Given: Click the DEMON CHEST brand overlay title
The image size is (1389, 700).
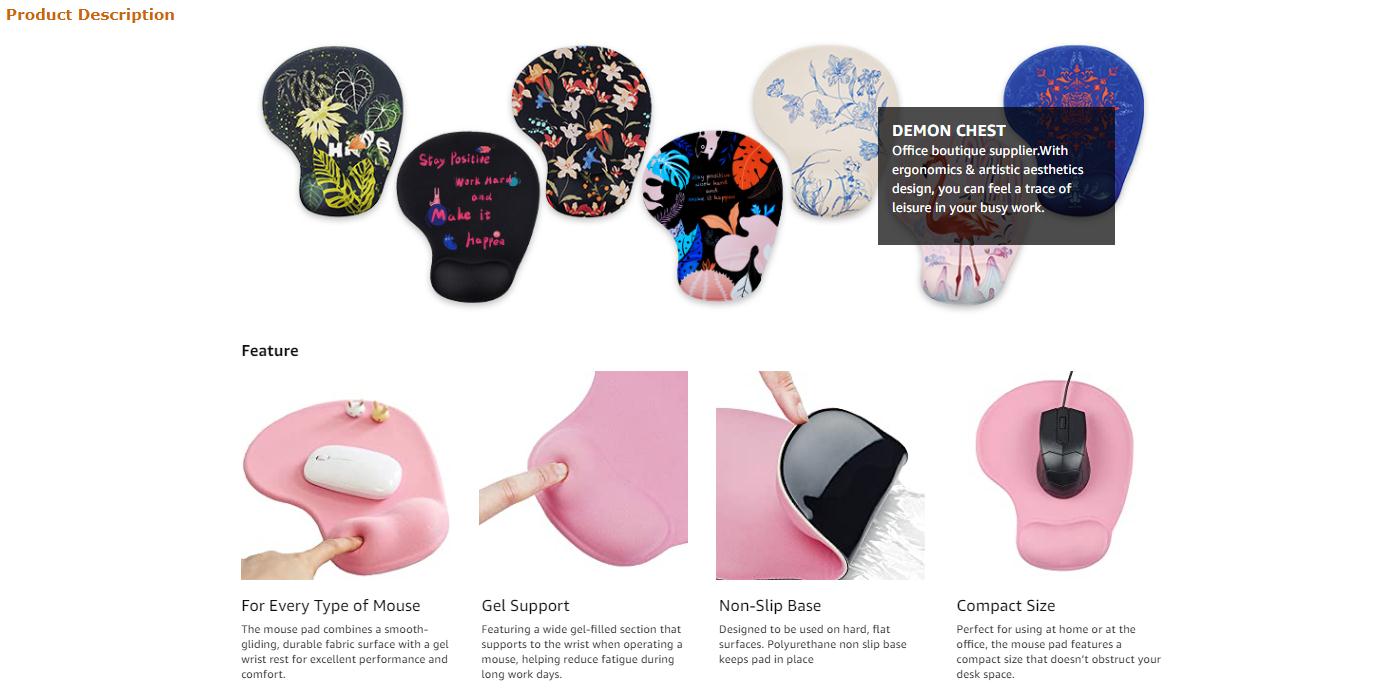Looking at the screenshot, I should [949, 130].
